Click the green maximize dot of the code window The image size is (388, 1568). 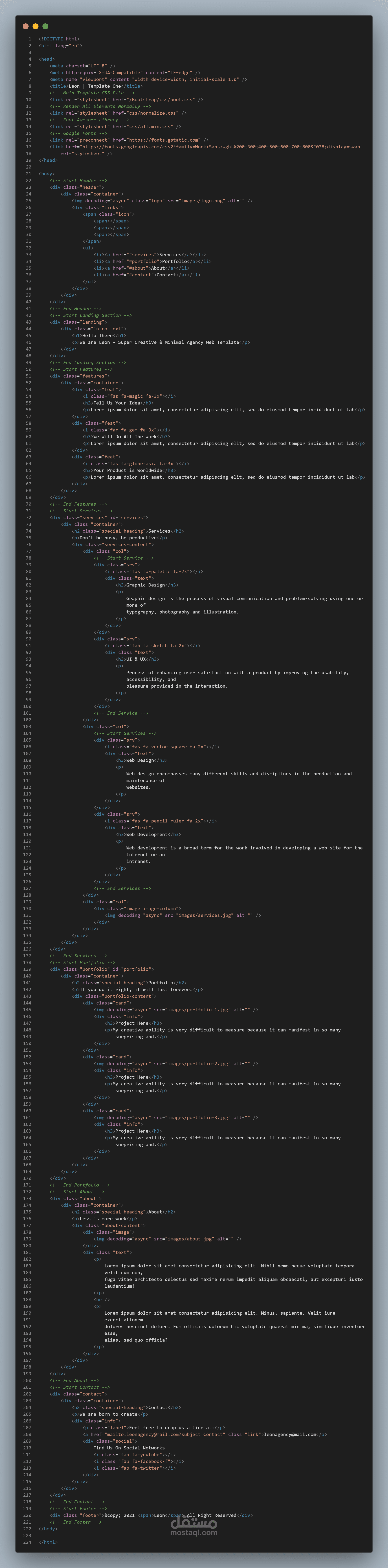(x=45, y=26)
